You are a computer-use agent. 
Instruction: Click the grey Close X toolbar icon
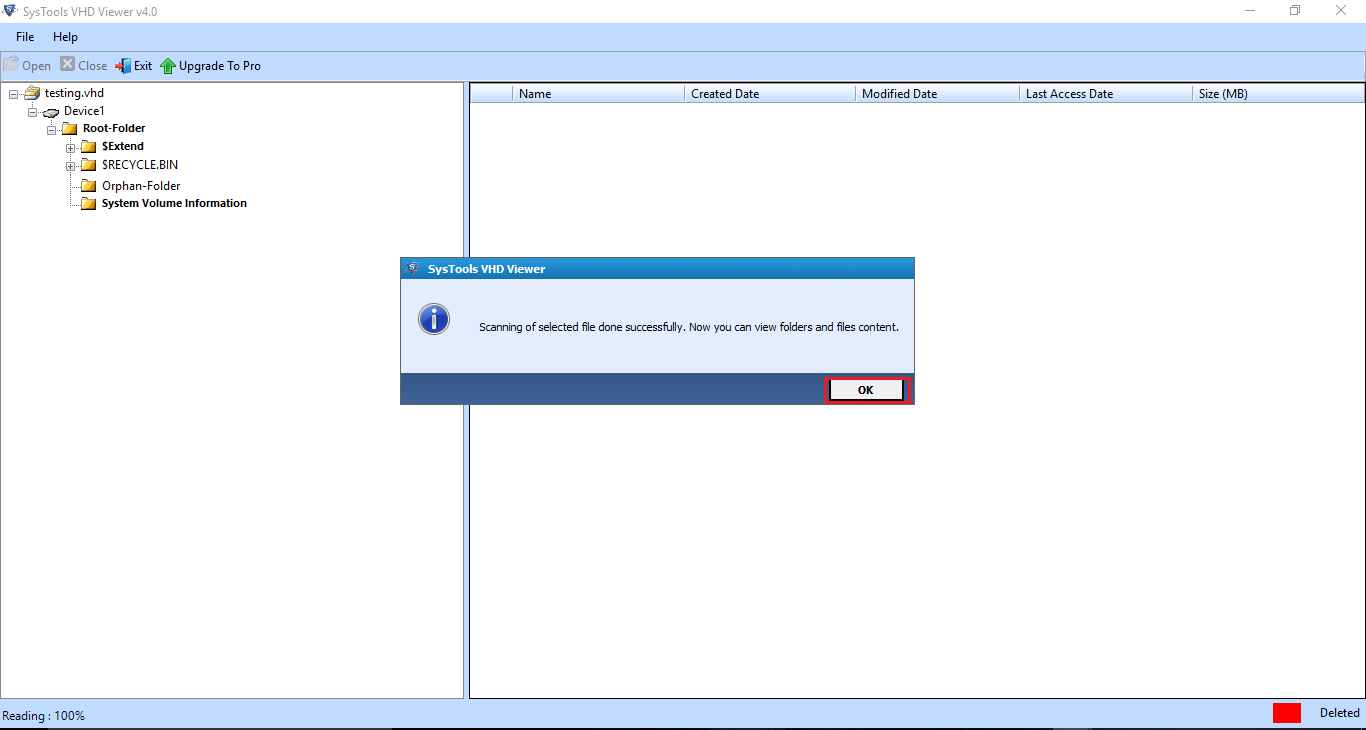[67, 64]
